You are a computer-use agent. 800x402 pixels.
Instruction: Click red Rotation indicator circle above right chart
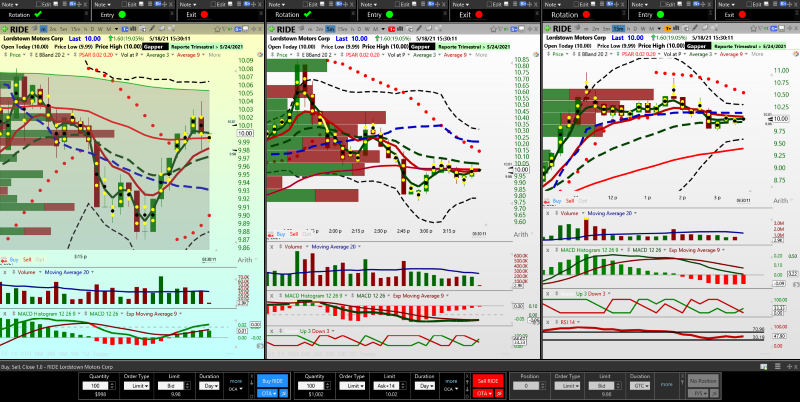[586, 15]
